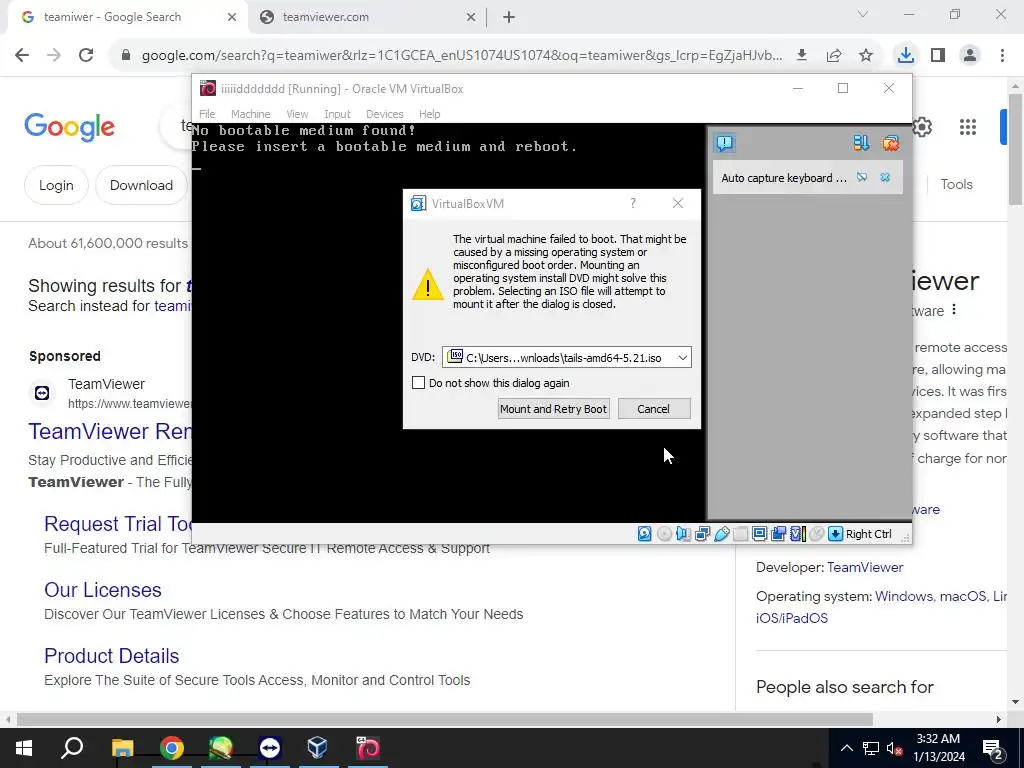Open Windows Start menu
The height and width of the screenshot is (768, 1024).
[x=24, y=748]
